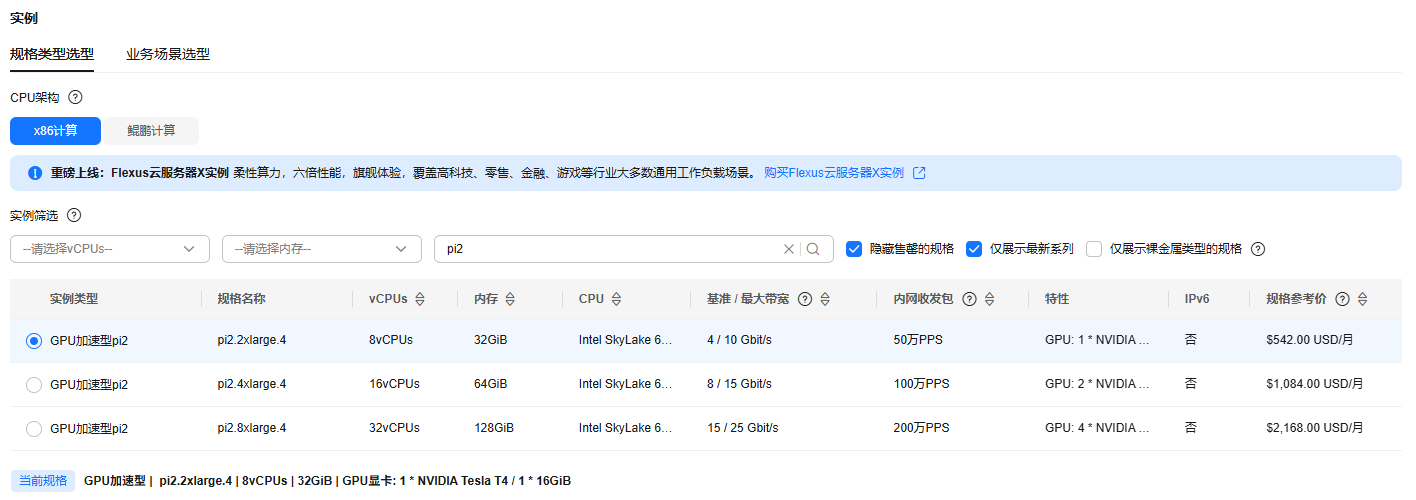Clear the pi2 search text with X icon

789,249
